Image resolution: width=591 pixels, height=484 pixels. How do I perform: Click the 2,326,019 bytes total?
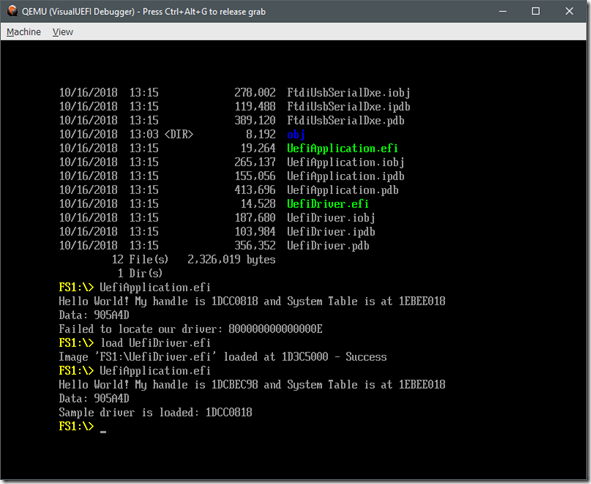pos(231,260)
